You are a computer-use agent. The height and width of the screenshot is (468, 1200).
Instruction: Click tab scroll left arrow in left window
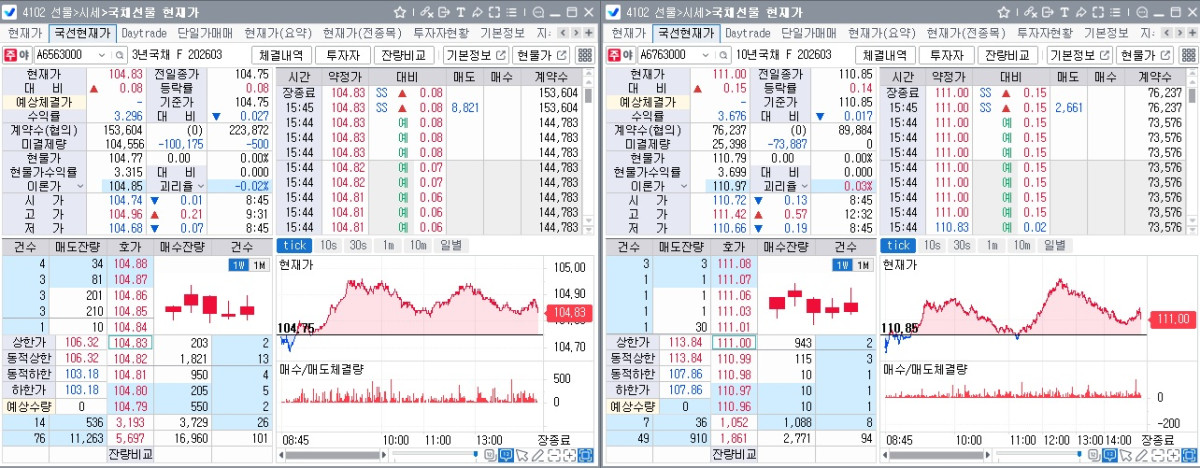561,33
